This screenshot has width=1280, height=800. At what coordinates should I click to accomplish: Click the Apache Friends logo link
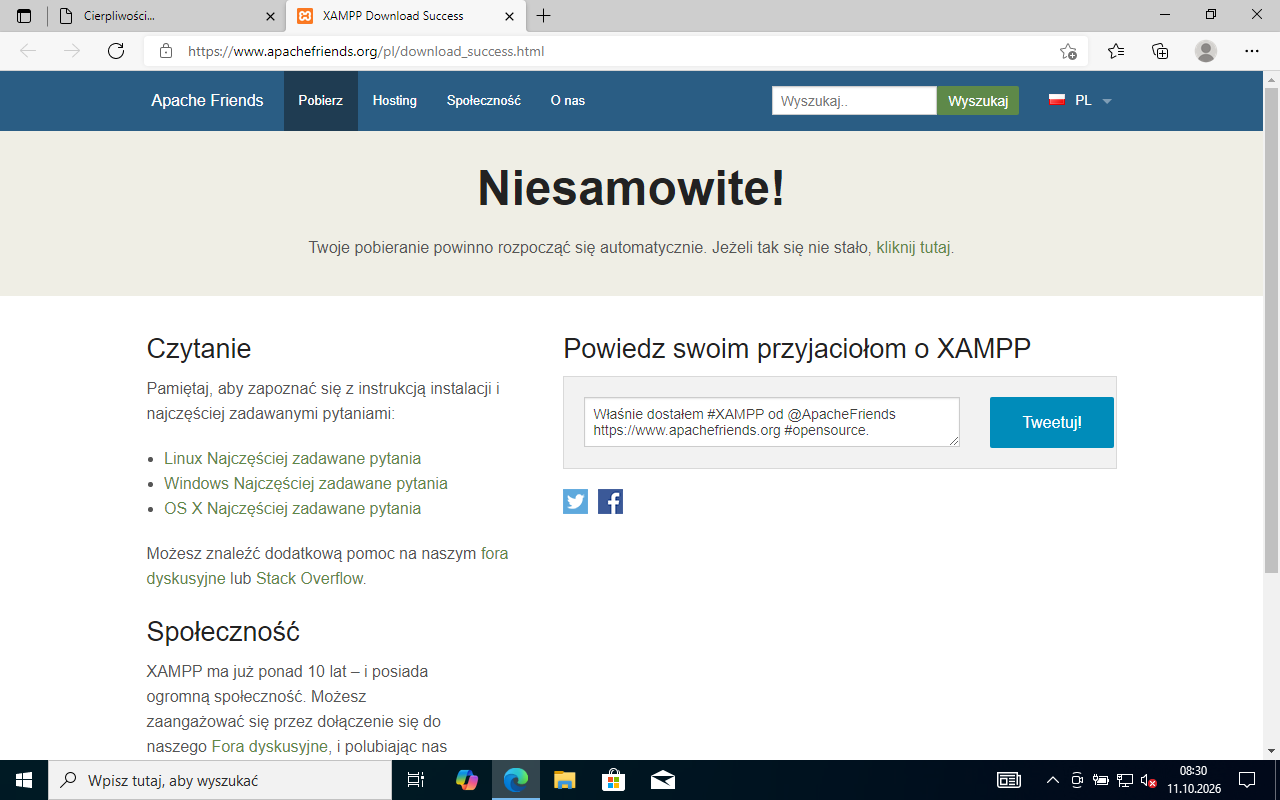[x=207, y=101]
